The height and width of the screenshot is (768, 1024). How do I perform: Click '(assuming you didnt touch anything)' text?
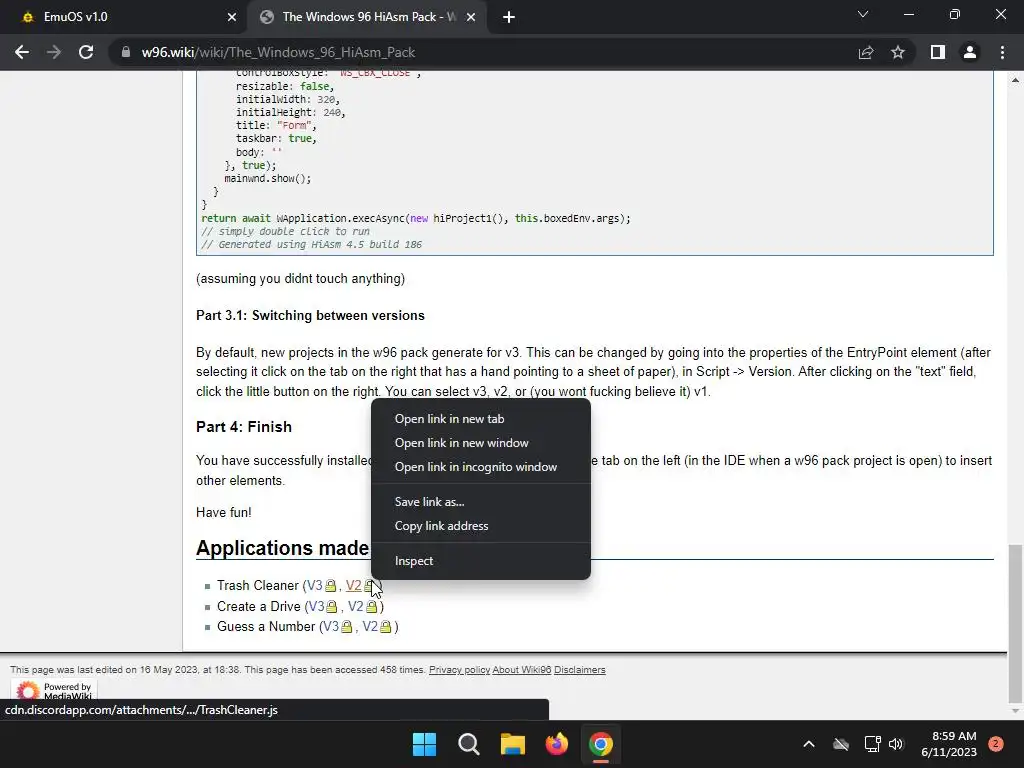[x=300, y=279]
